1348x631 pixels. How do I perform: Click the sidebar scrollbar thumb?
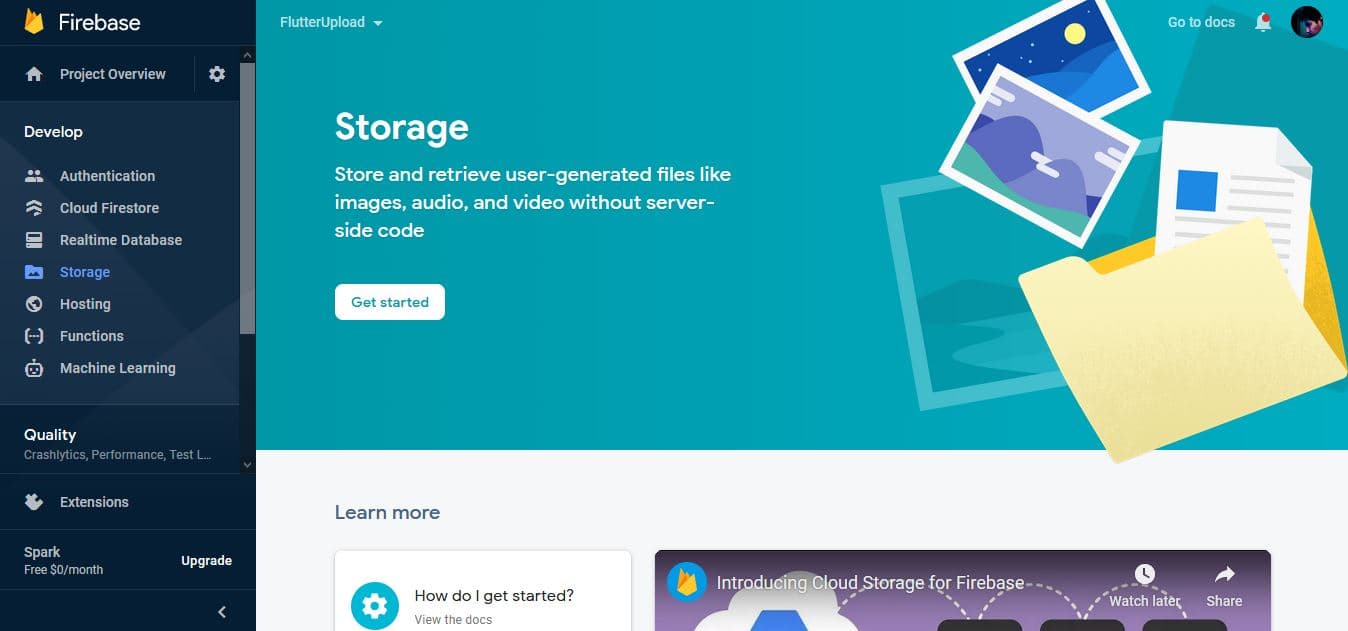click(x=248, y=198)
